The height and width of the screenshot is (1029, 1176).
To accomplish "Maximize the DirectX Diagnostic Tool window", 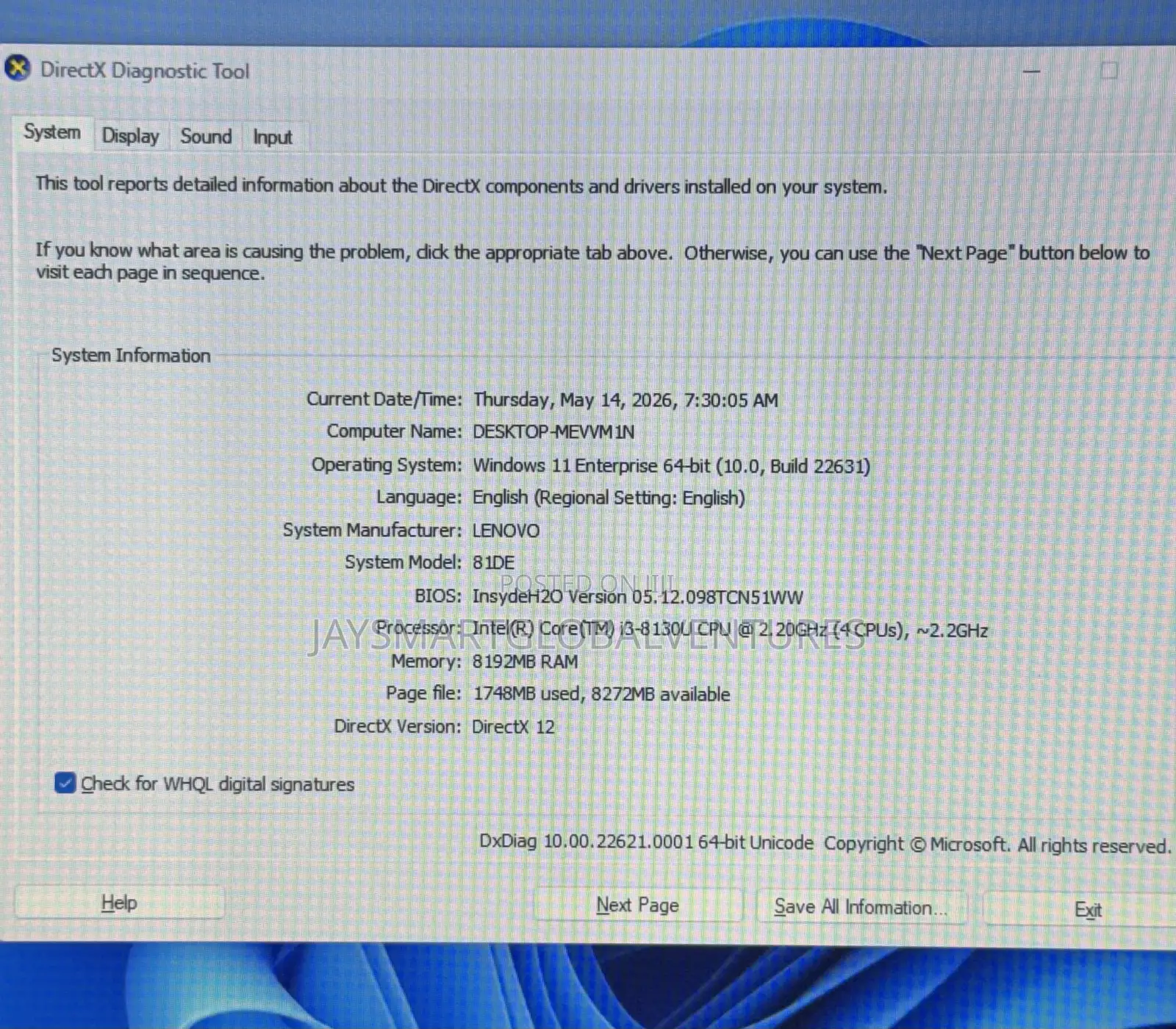I will click(1109, 71).
